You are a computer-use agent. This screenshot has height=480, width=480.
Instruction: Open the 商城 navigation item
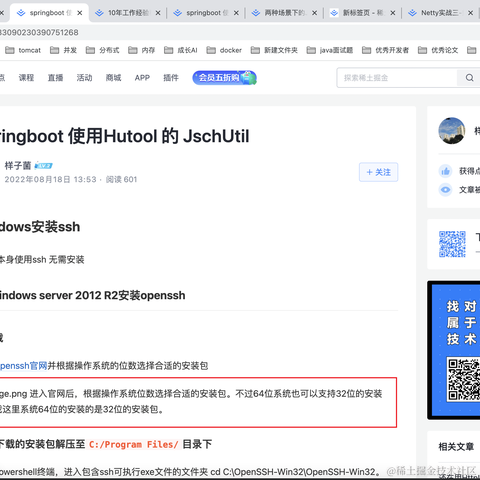click(x=113, y=78)
